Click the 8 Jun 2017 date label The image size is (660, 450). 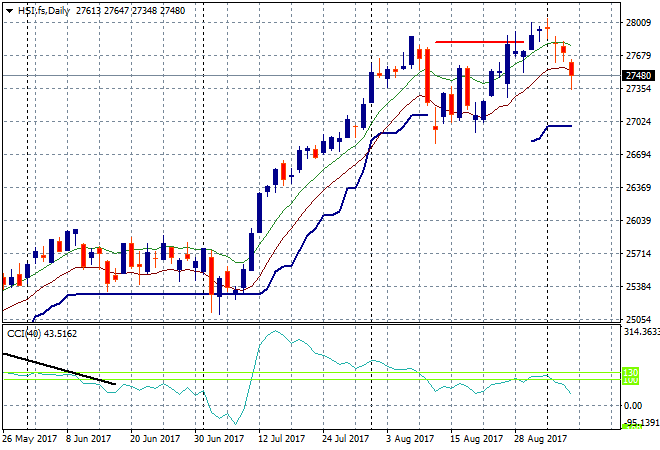coord(88,439)
